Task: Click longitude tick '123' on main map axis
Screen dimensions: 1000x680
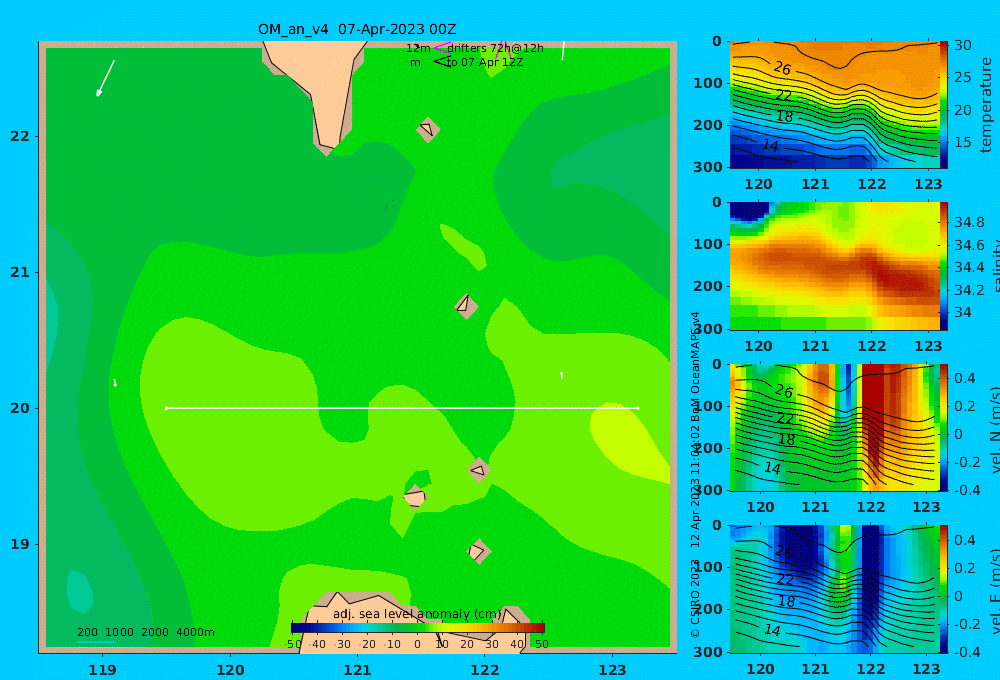Action: point(613,670)
